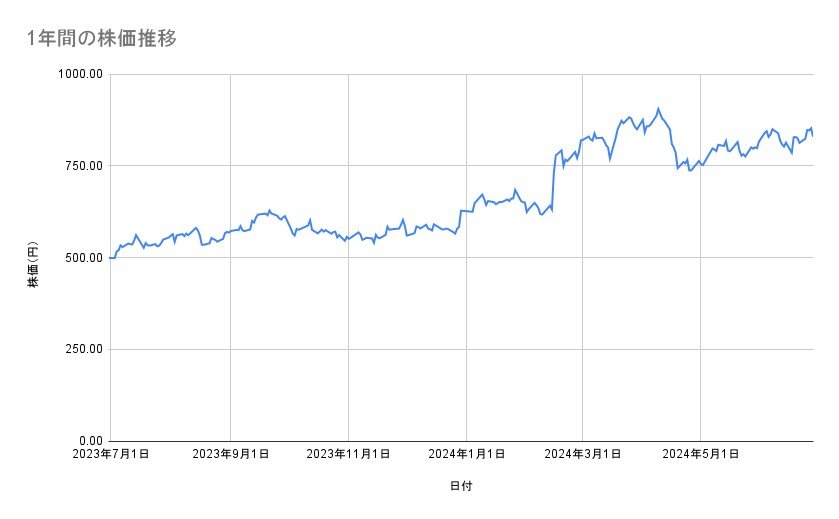
Task: Click the 2023年11月1日 date label
Action: tap(348, 454)
